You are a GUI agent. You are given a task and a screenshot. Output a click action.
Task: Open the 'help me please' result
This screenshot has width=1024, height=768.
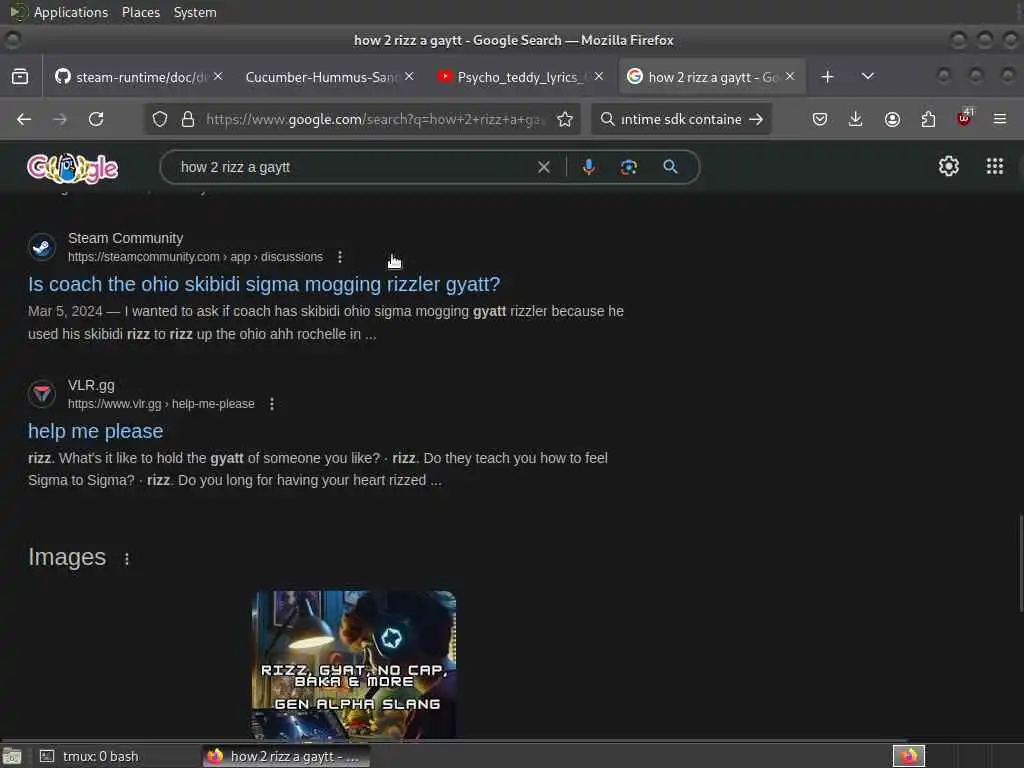coord(95,432)
